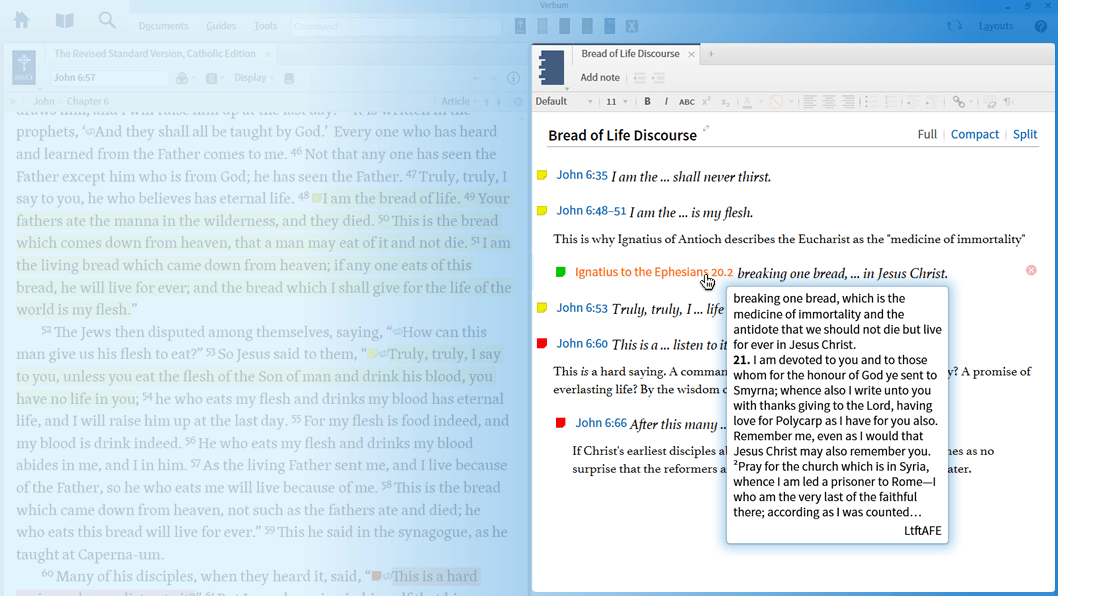Open the font size 11 dropdown
Viewport: 1112px width, 596px height.
[x=616, y=101]
